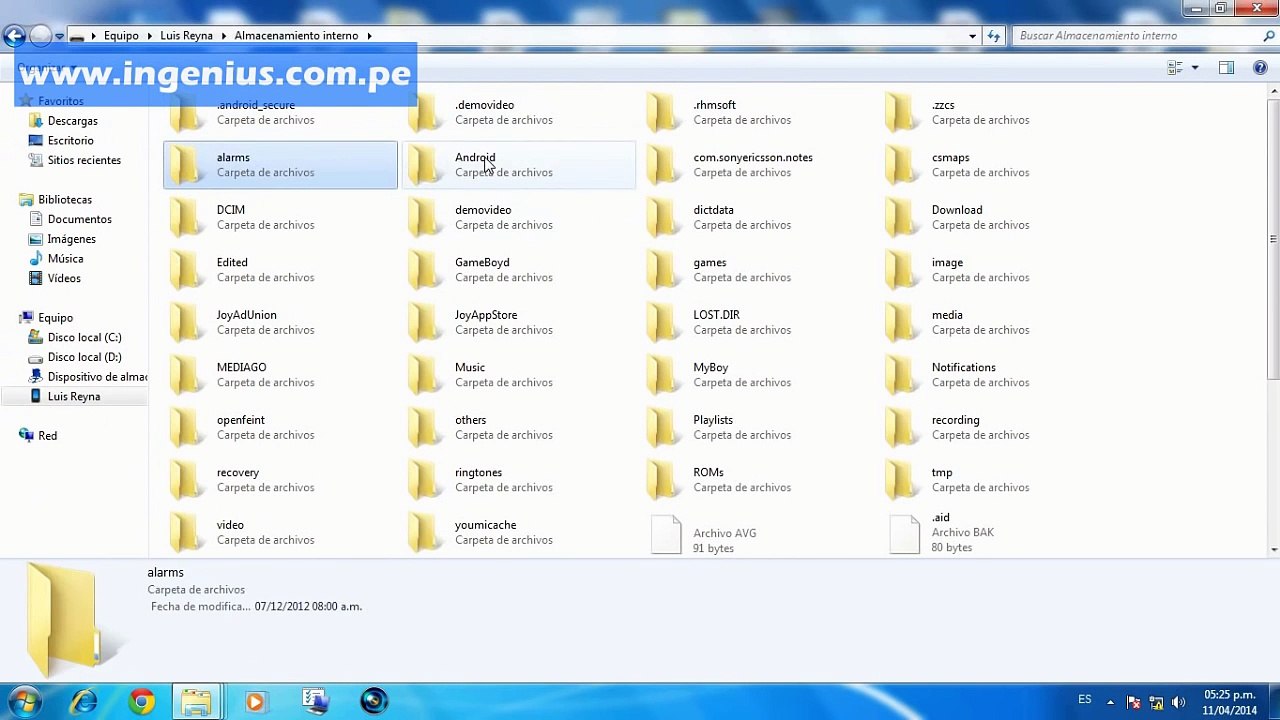Select the LOST.DIR folder
Viewport: 1280px width, 720px height.
coord(757,322)
